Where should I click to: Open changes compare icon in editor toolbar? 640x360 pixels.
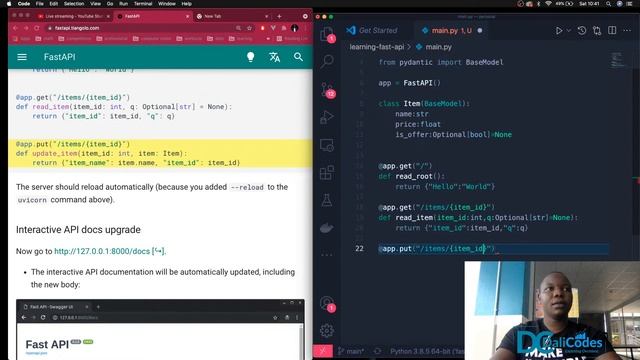click(x=597, y=31)
